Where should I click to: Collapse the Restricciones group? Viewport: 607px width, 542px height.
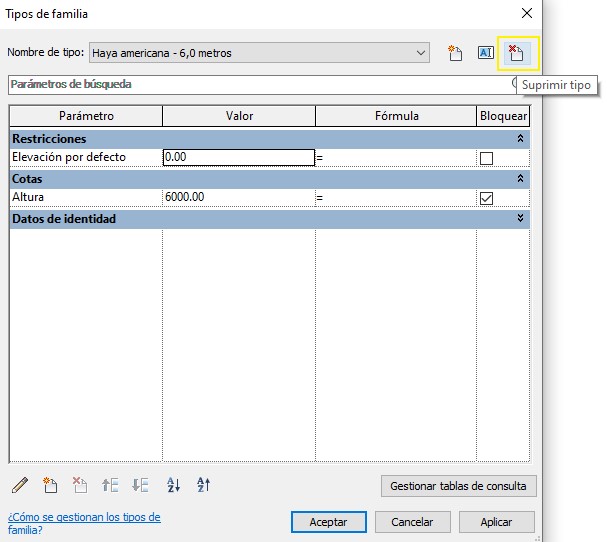tap(520, 139)
